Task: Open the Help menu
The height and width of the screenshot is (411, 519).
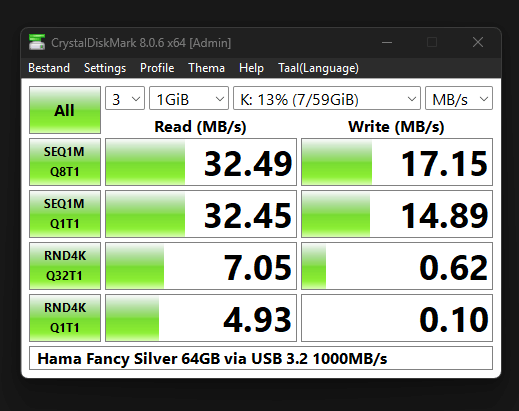Action: (x=251, y=68)
